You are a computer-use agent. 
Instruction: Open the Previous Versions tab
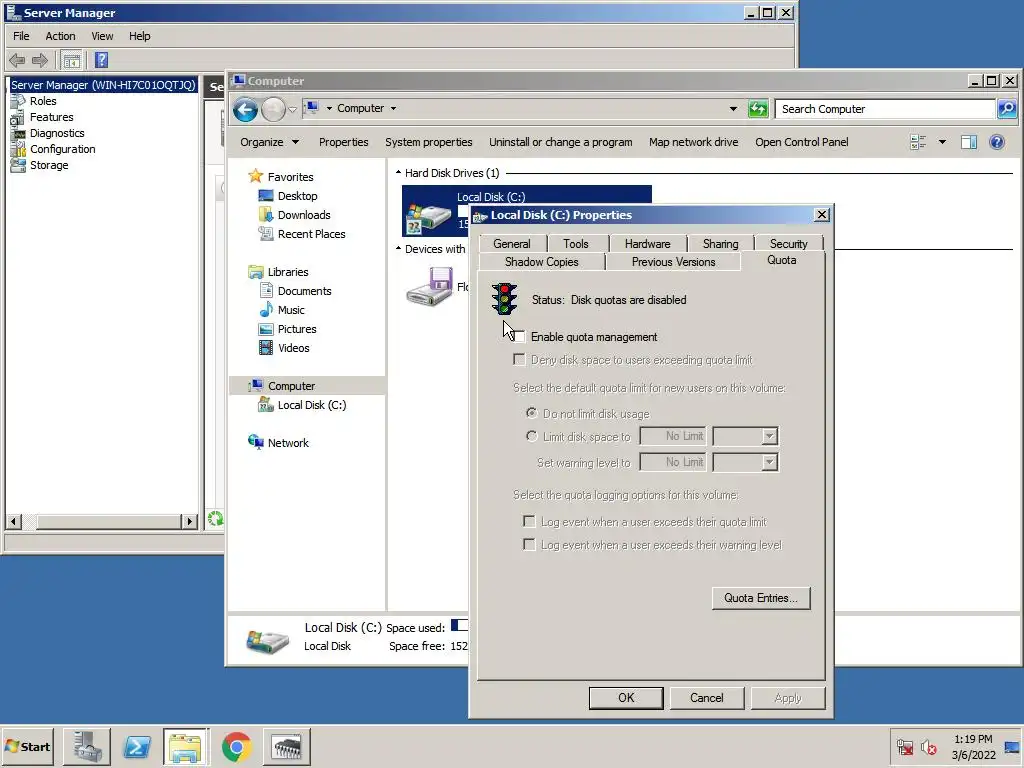coord(673,262)
